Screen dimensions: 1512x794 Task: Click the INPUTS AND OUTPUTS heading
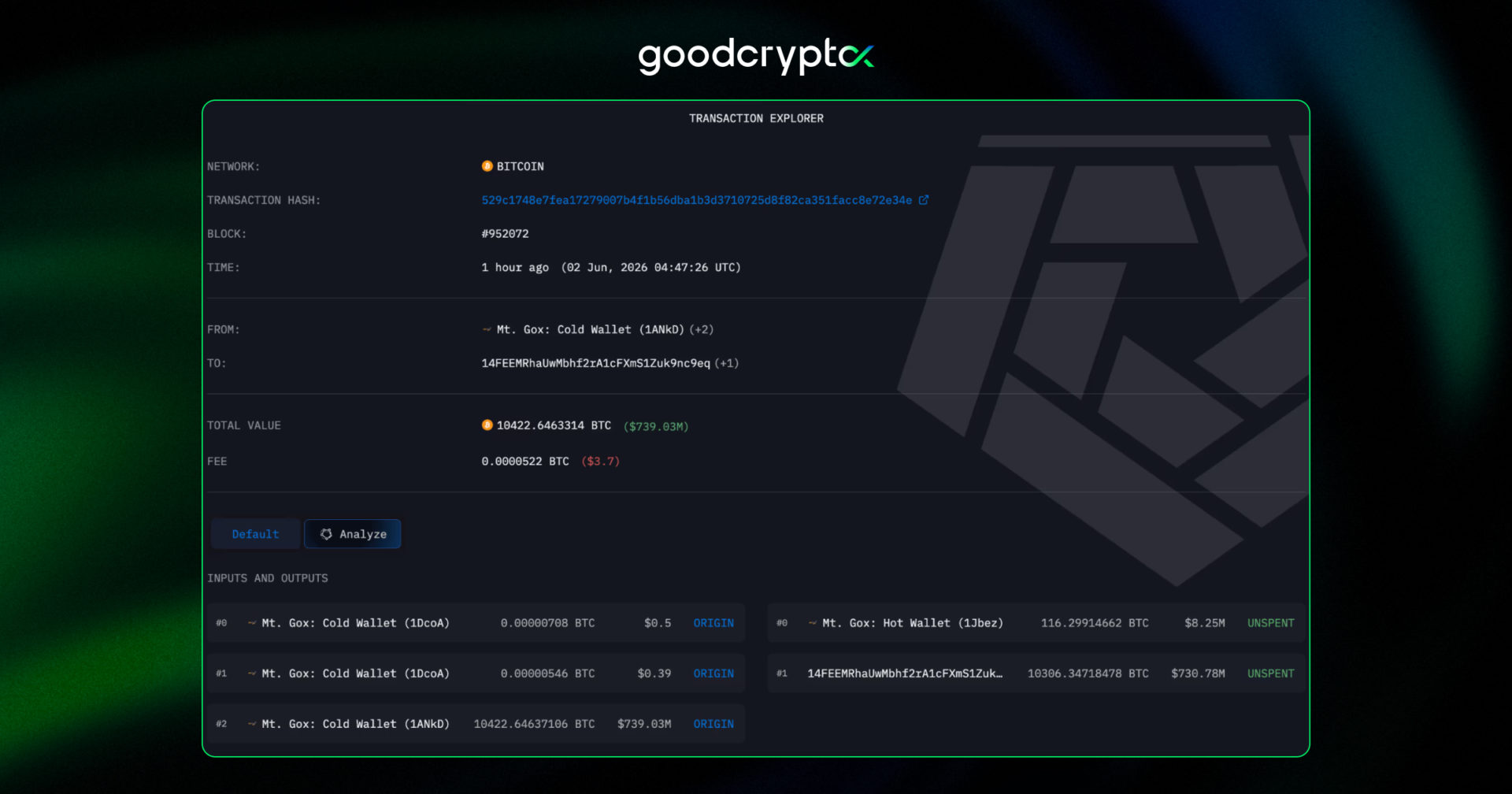click(x=268, y=578)
